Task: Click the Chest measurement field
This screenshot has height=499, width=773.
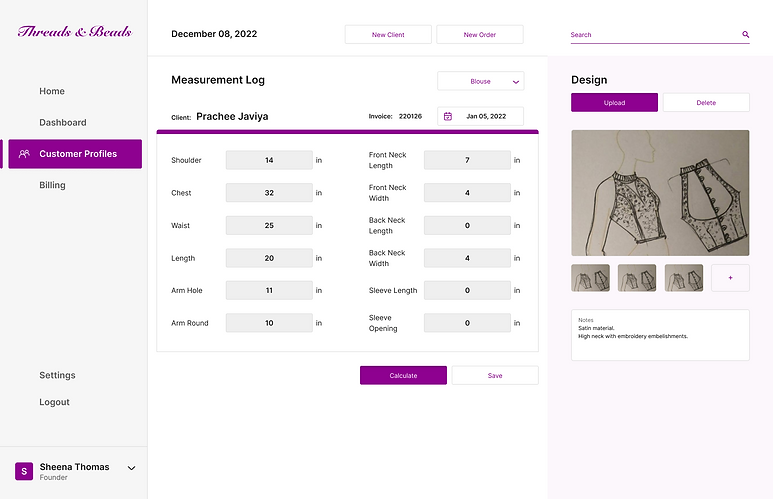Action: 269,193
